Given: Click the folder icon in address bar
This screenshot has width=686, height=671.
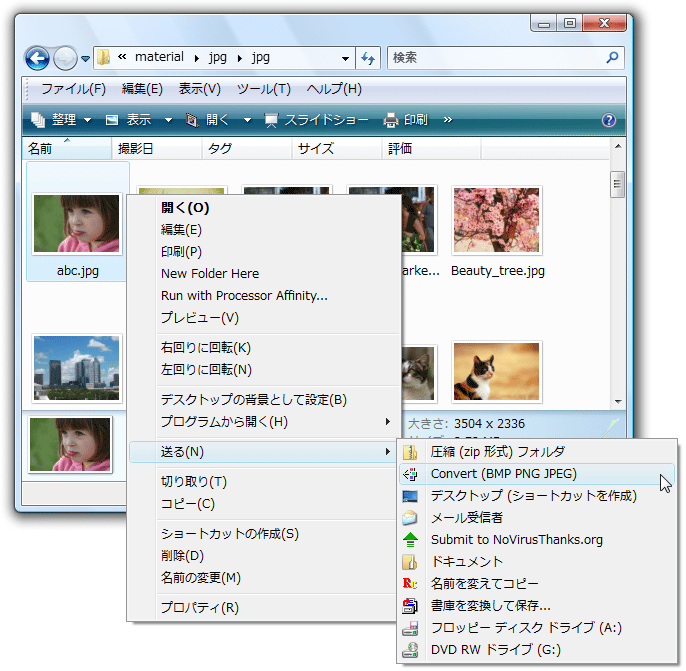Looking at the screenshot, I should tap(104, 57).
